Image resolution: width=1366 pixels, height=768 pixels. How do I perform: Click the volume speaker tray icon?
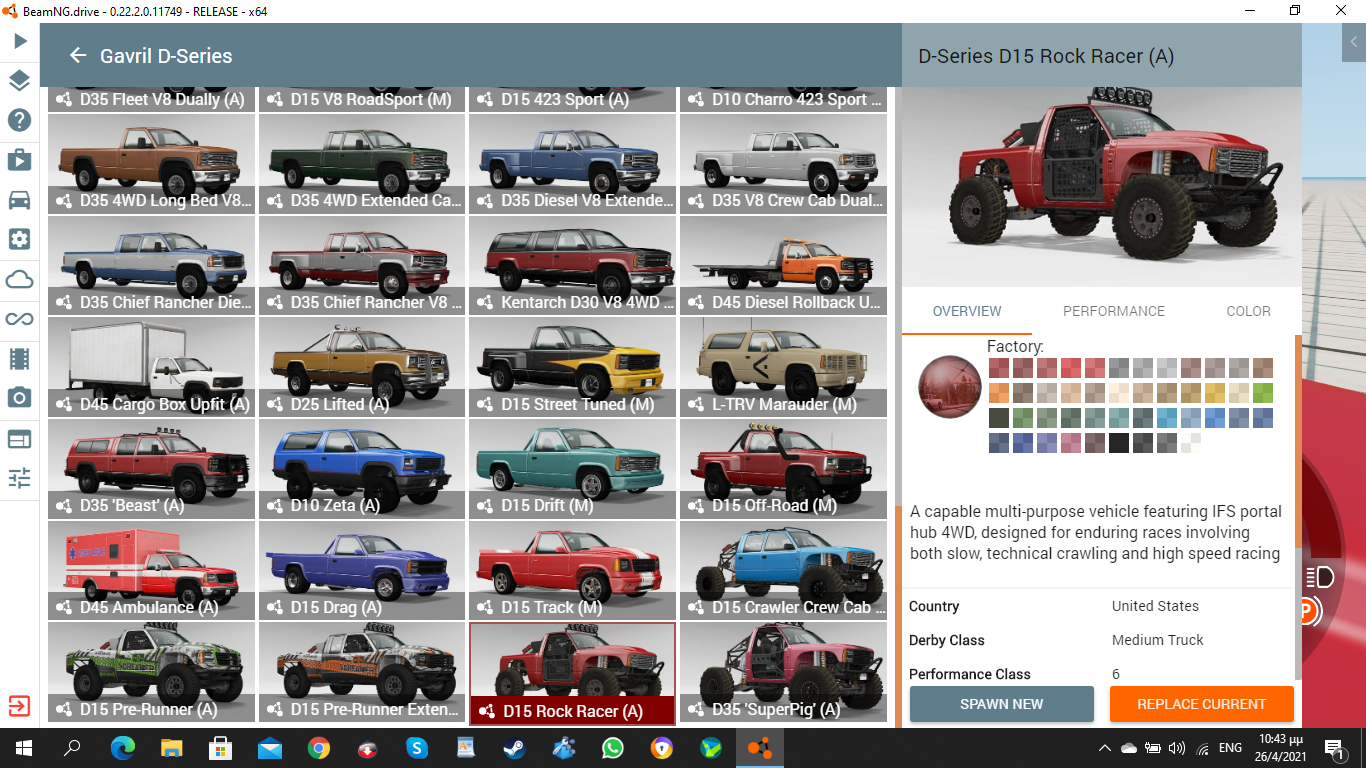pyautogui.click(x=1177, y=748)
